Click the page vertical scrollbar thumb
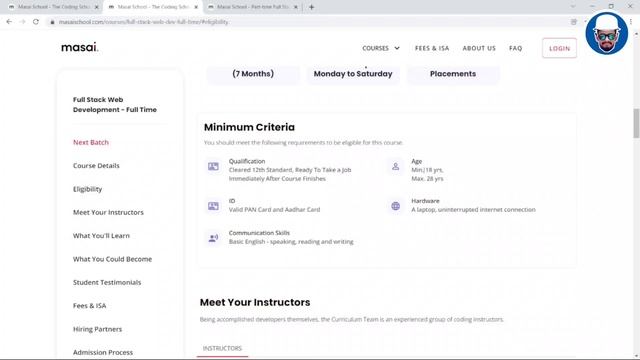The height and width of the screenshot is (360, 640). (636, 123)
